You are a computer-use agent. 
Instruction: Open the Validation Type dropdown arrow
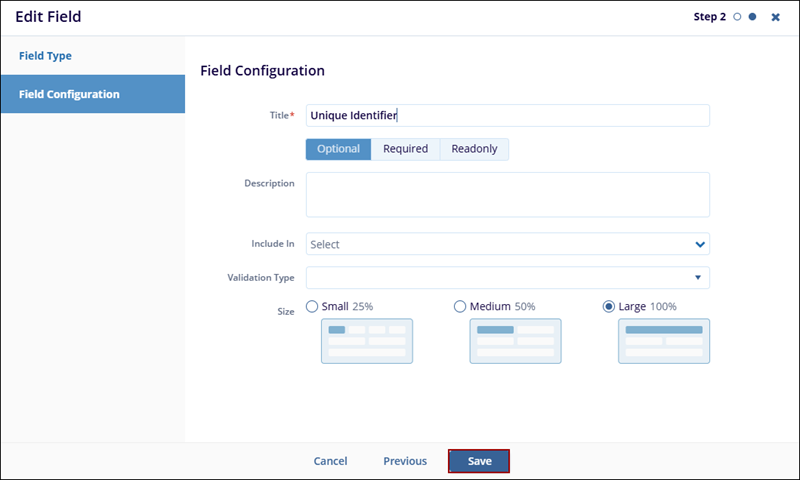coord(697,278)
